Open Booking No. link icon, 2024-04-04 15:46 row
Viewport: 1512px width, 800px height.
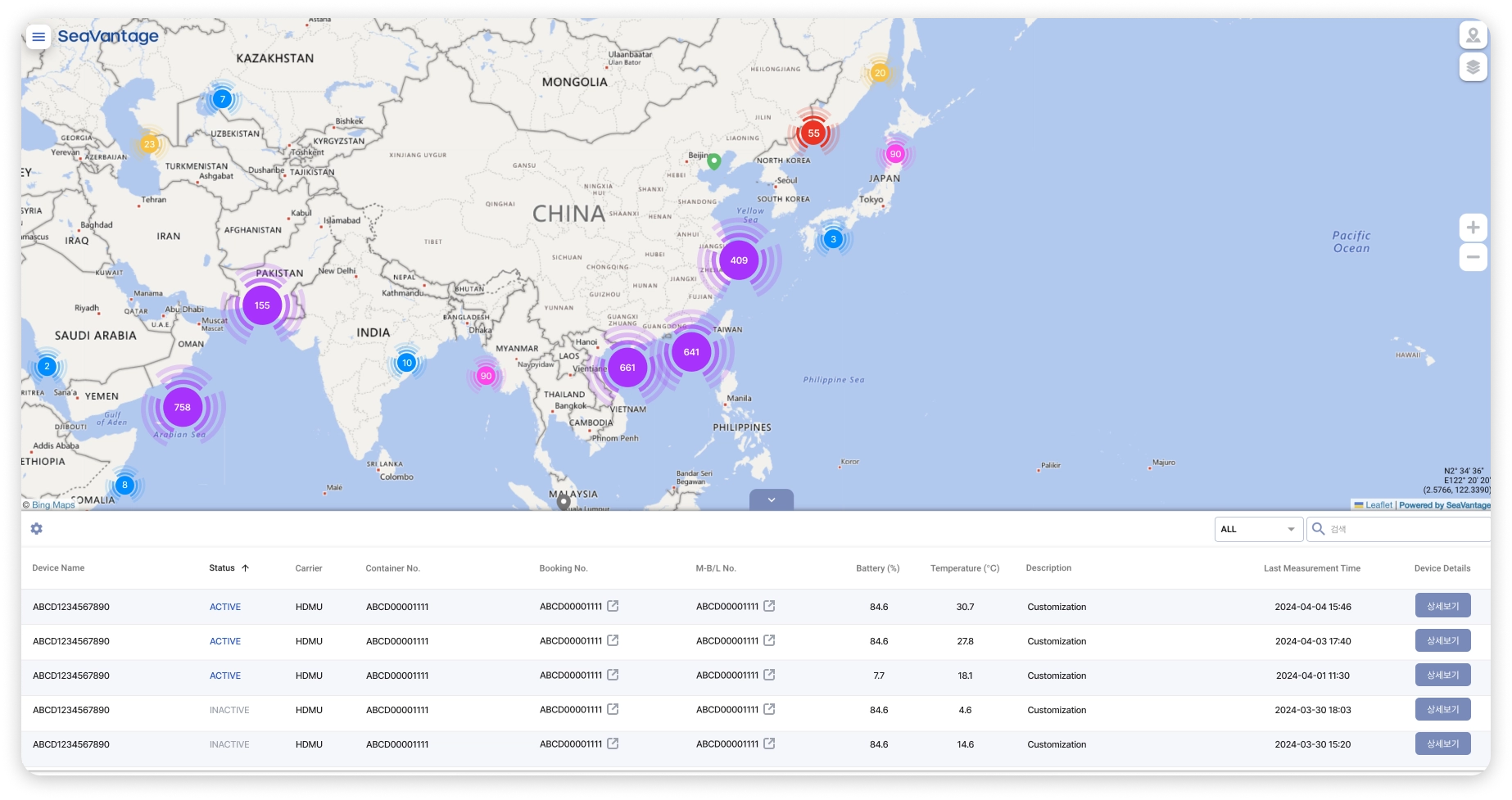(x=613, y=606)
